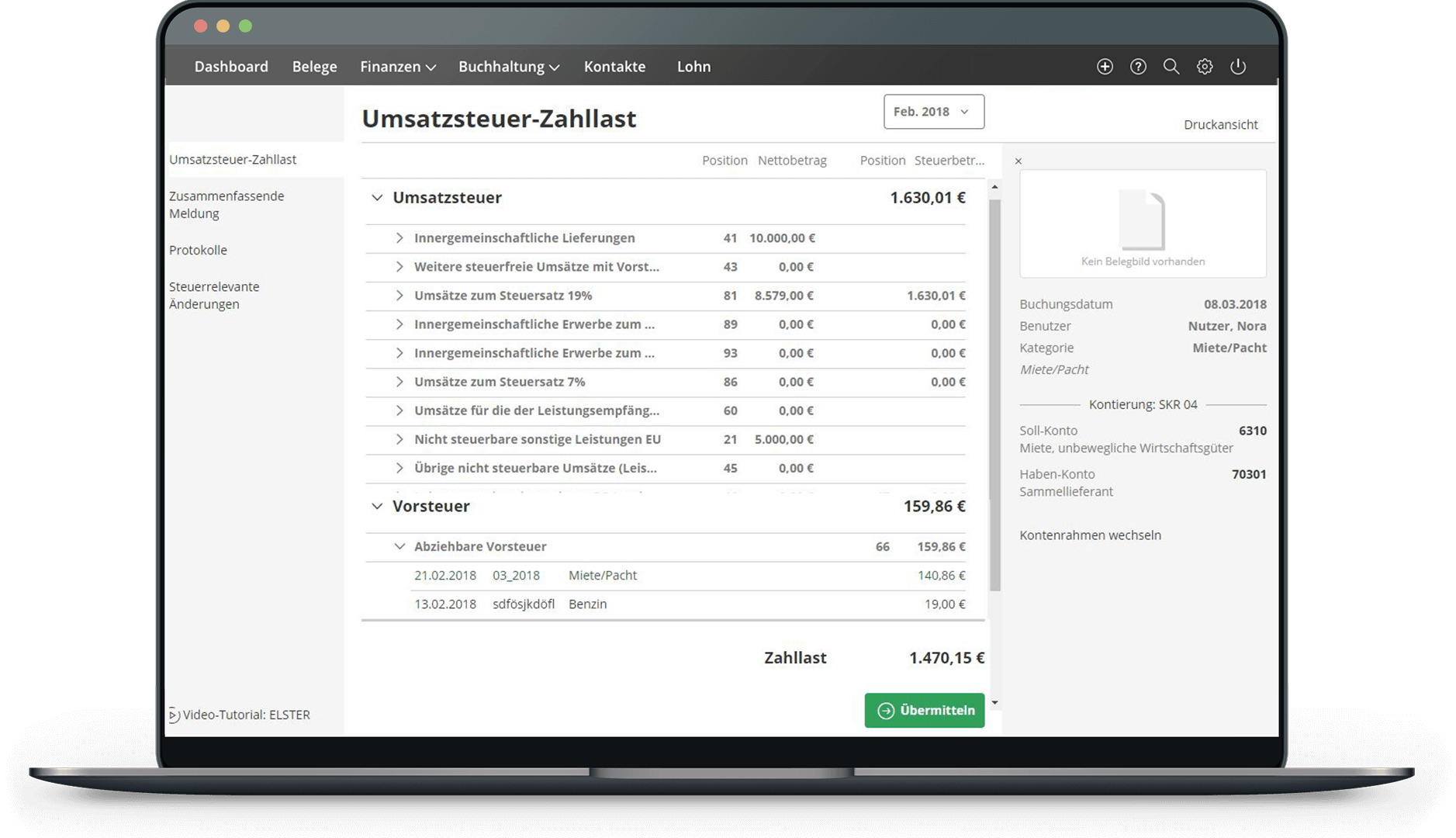Click the scrollbar down arrow
The image size is (1456, 838).
994,703
